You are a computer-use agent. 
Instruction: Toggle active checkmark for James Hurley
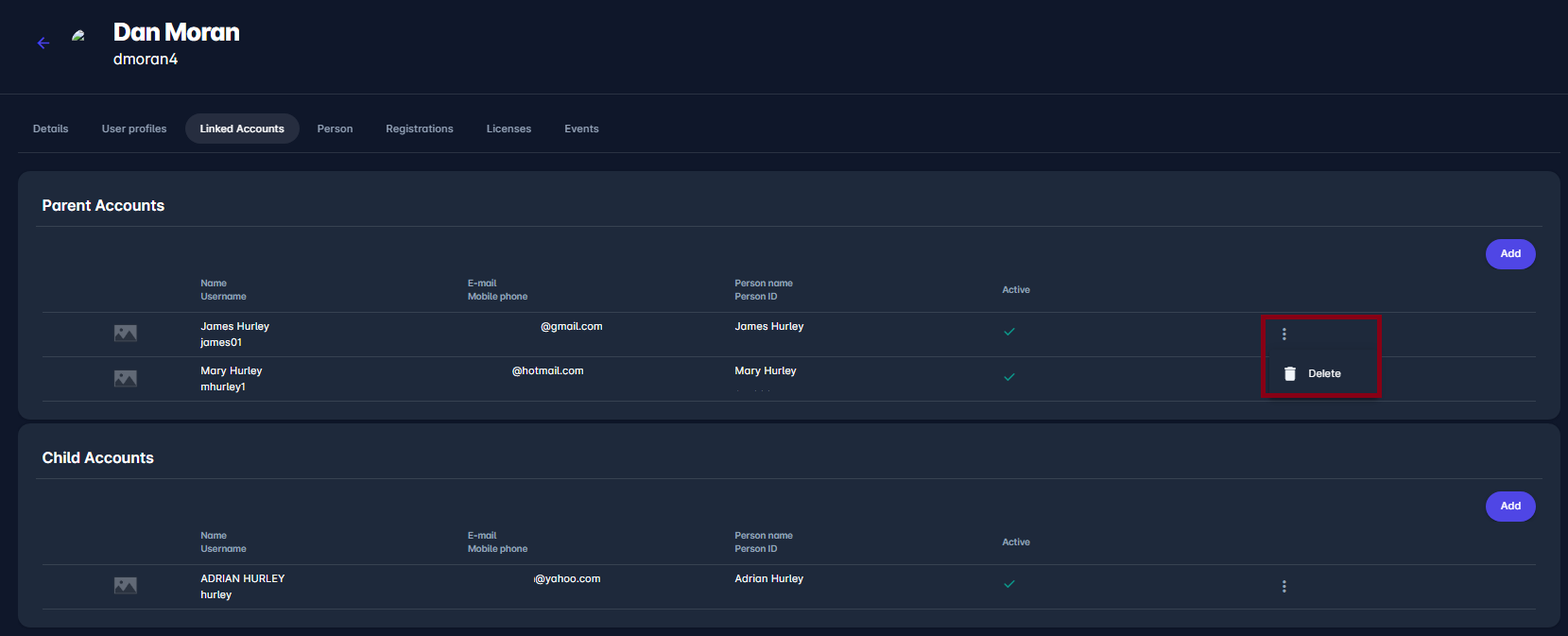[1009, 332]
